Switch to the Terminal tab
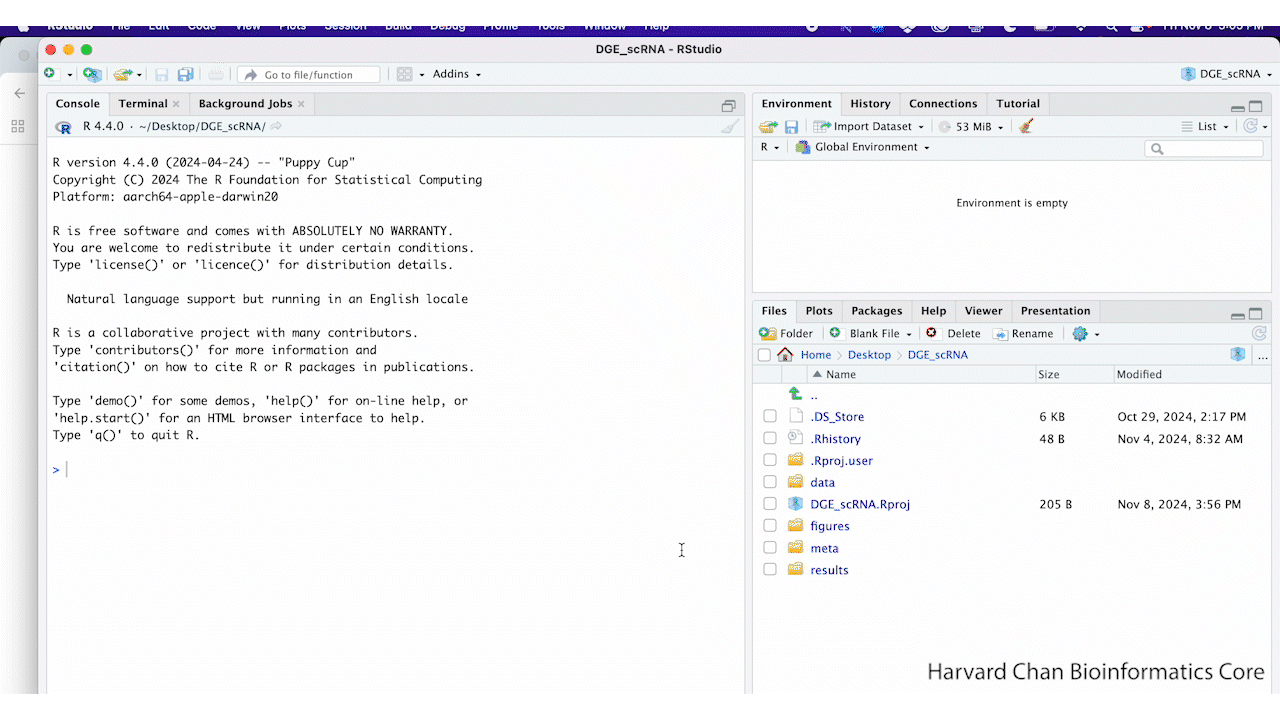 pyautogui.click(x=143, y=103)
